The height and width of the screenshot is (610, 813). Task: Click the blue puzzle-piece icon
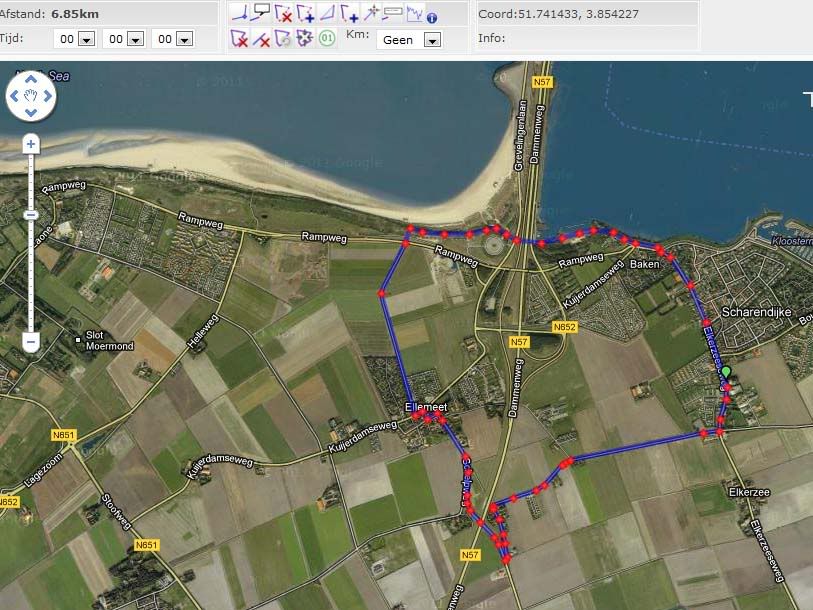point(305,39)
